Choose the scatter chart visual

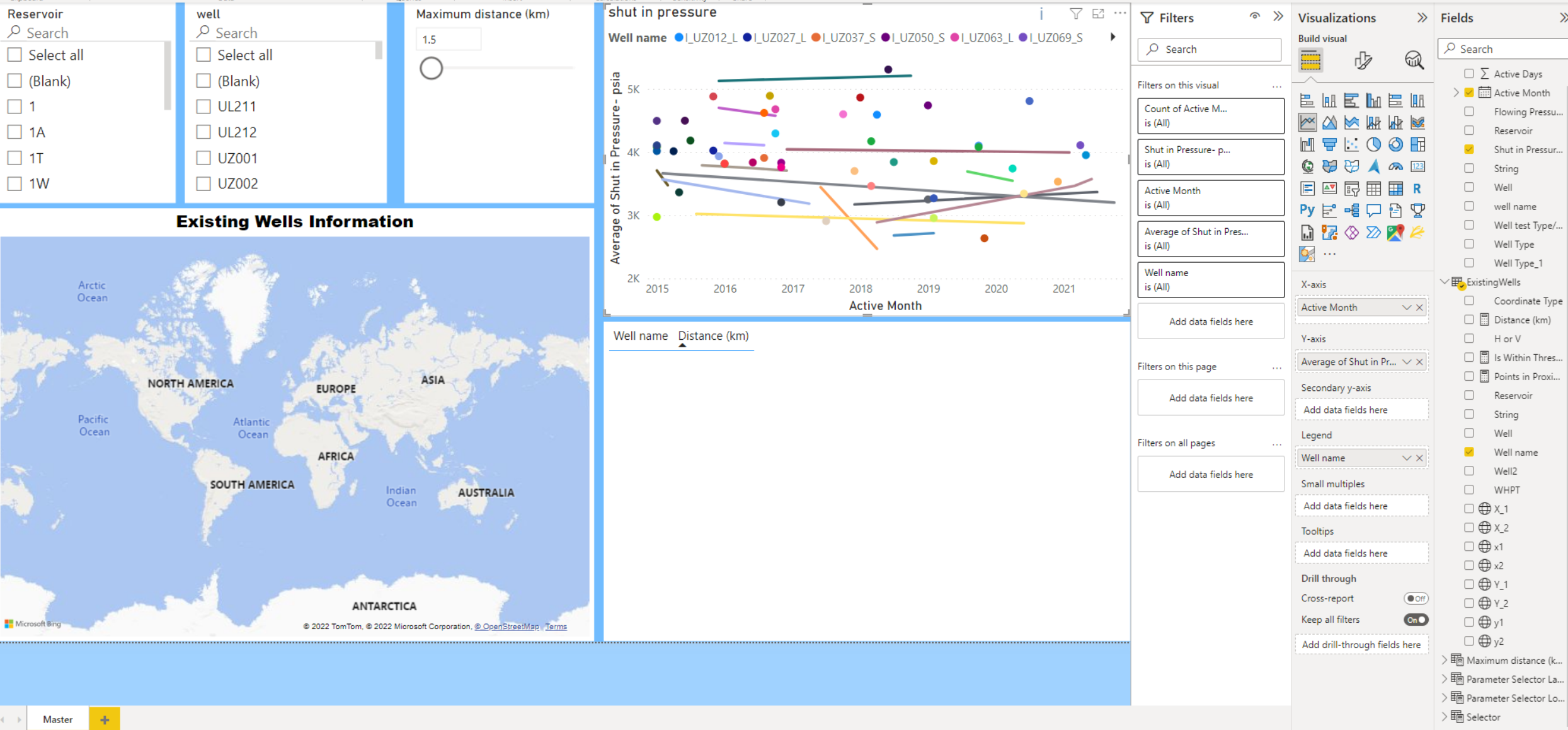pos(1351,144)
